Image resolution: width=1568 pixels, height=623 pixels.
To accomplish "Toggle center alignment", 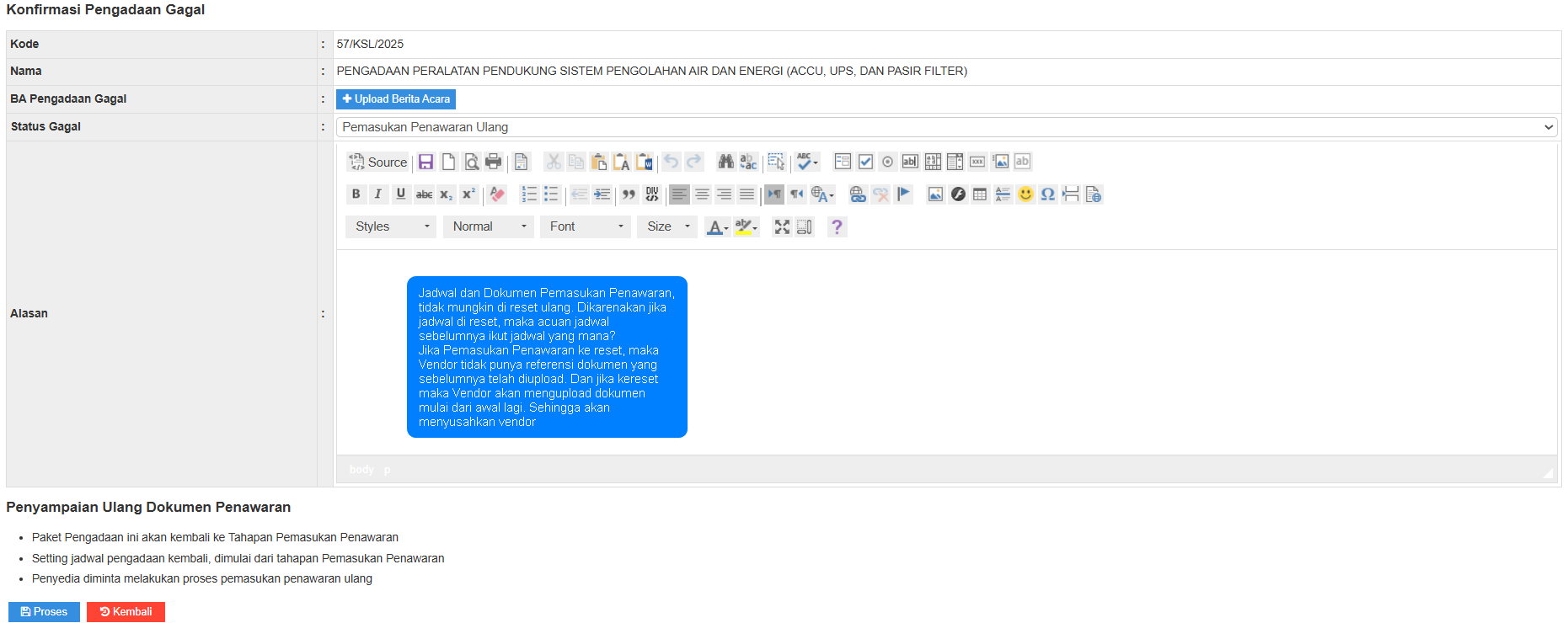I will tap(702, 194).
